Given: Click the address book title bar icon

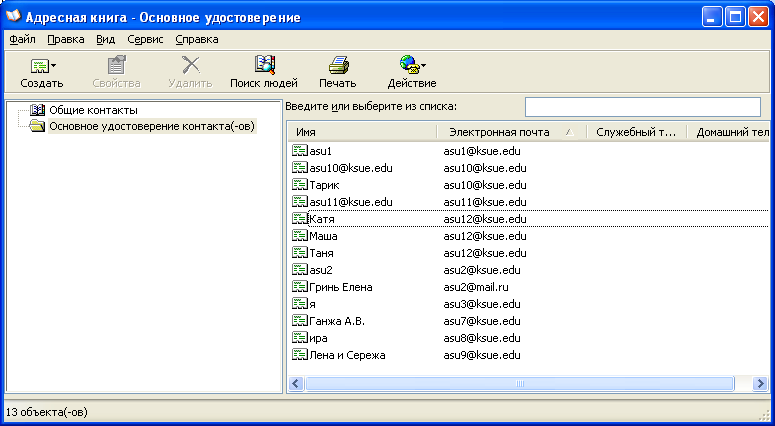Looking at the screenshot, I should [13, 17].
